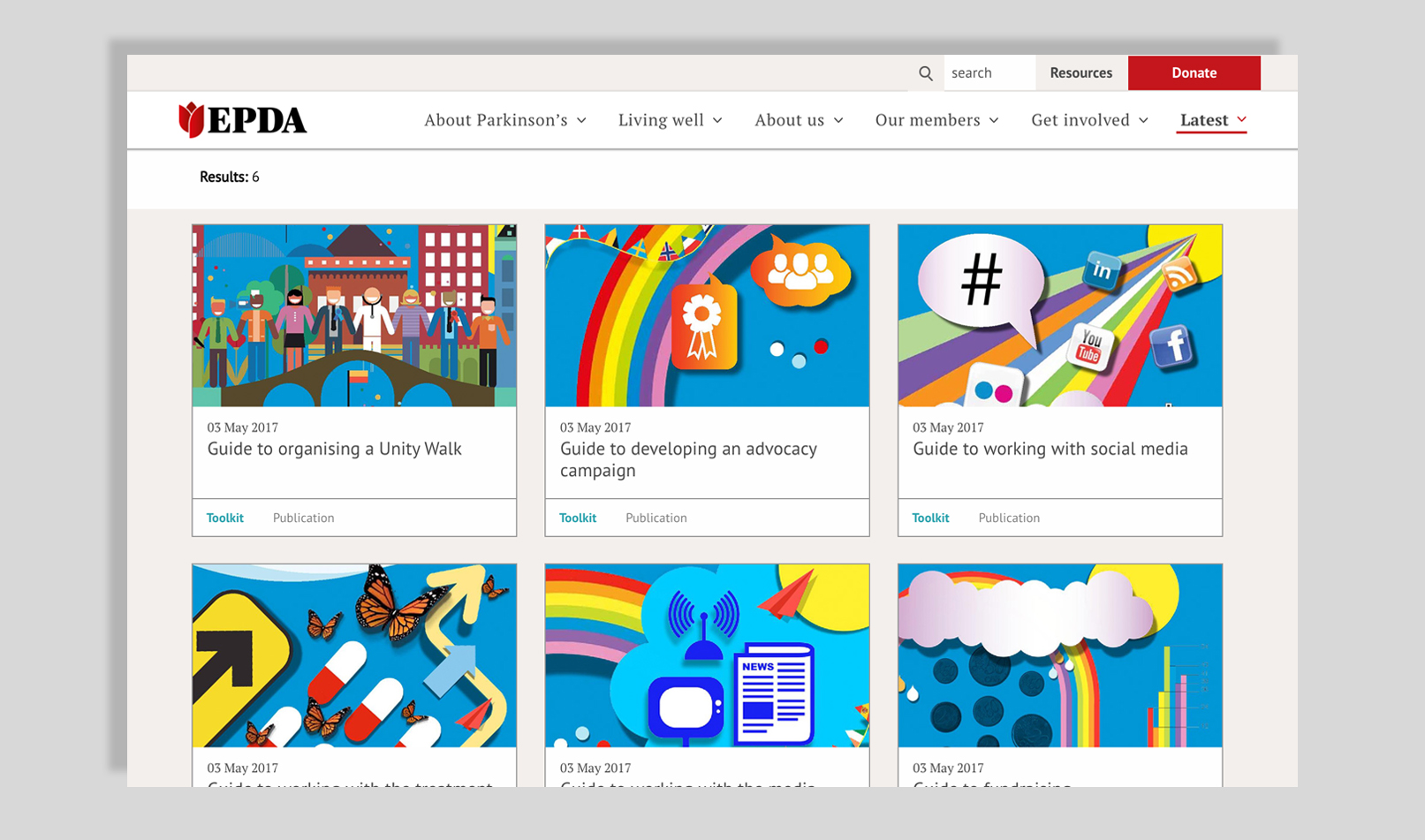Click Publication tag on advocacy campaign card
1425x840 pixels.
click(x=656, y=518)
